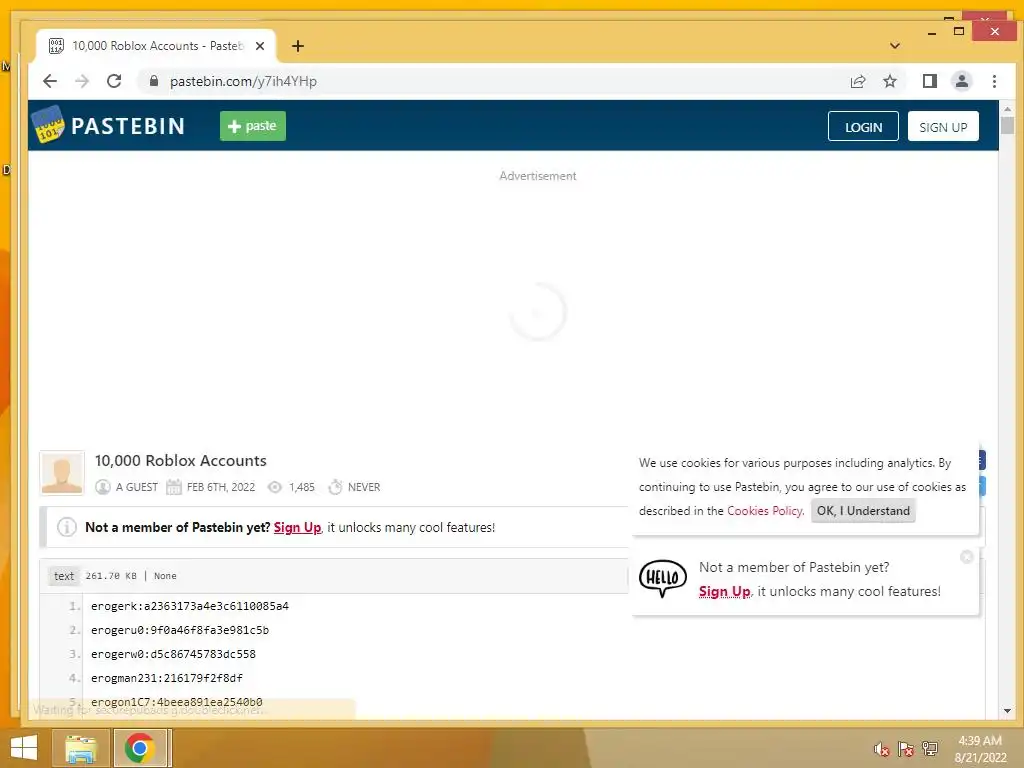Accept cookies with OK, I Understand

click(x=863, y=511)
